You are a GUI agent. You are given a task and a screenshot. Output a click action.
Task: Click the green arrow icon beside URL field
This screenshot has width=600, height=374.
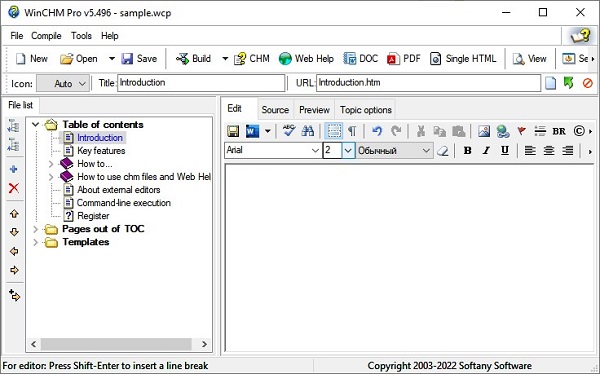pyautogui.click(x=569, y=83)
